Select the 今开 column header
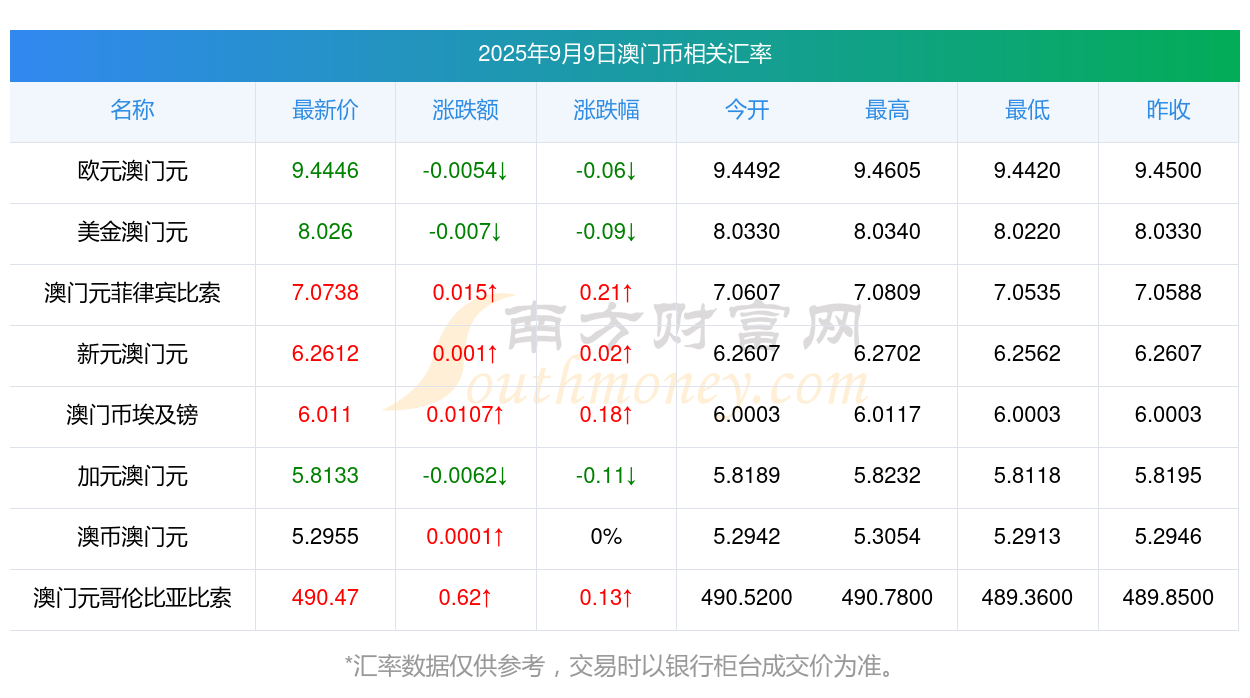The image size is (1250, 698). point(747,110)
